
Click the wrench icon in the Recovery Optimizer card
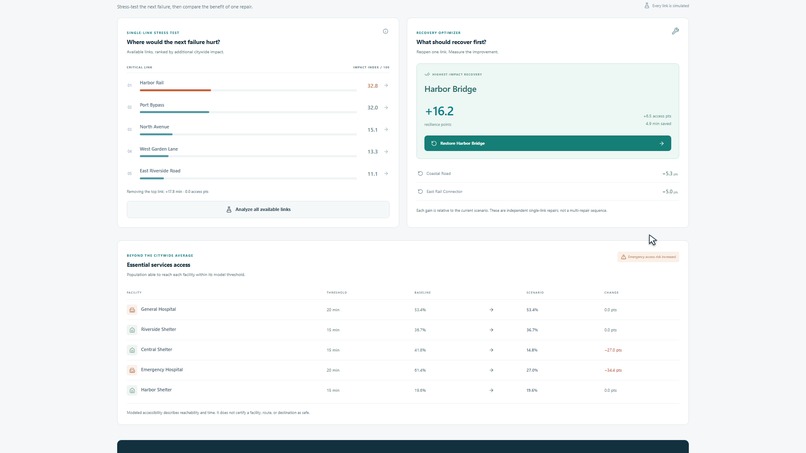pos(675,31)
